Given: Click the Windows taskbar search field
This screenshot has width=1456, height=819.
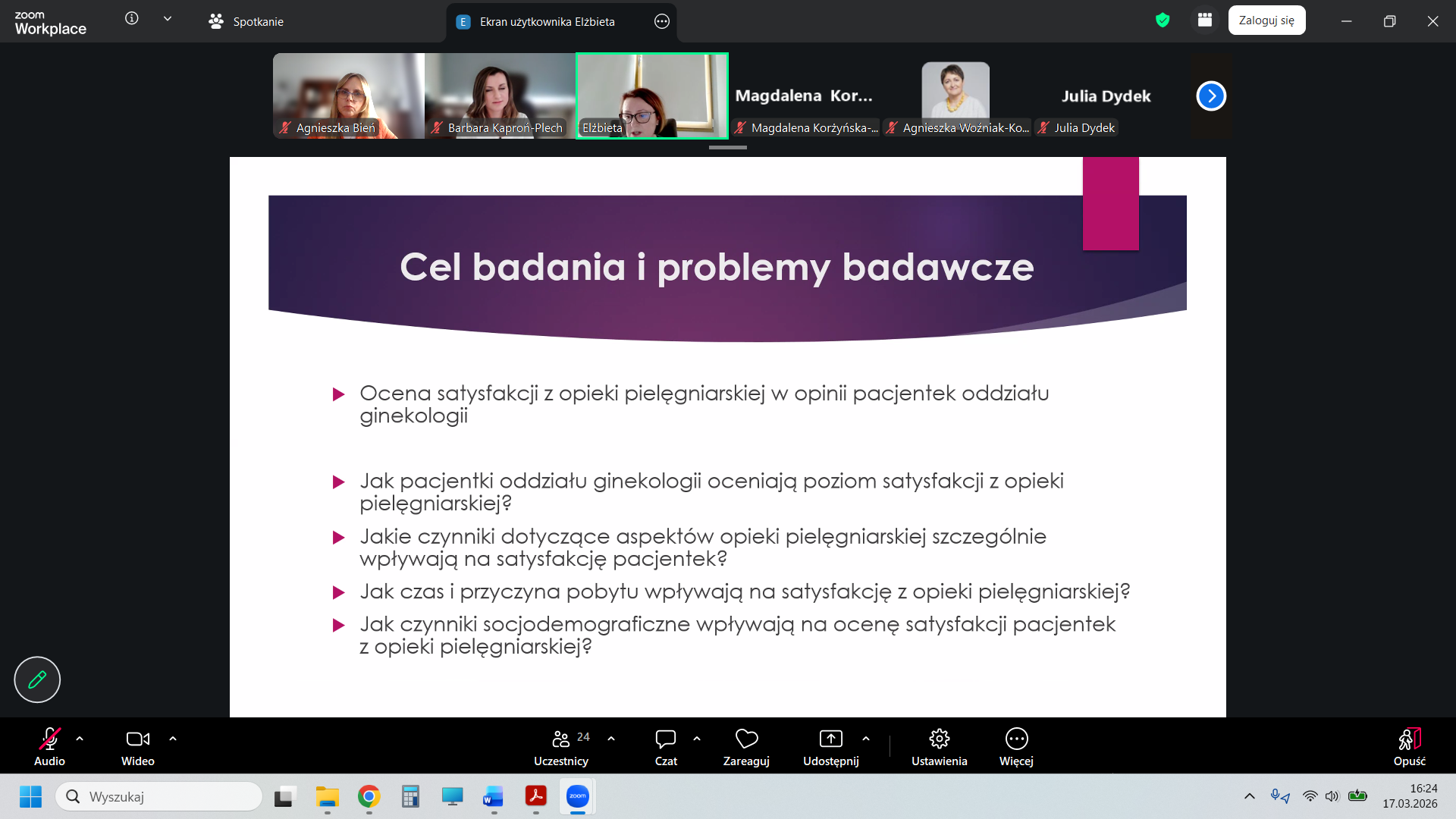Looking at the screenshot, I should (159, 796).
